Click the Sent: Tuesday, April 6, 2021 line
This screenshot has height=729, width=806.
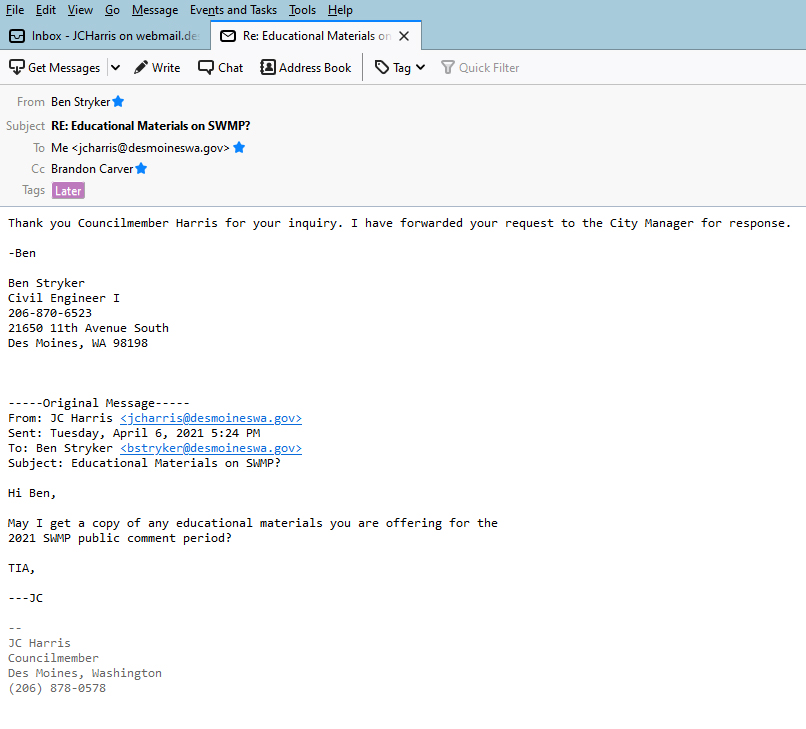[x=134, y=433]
